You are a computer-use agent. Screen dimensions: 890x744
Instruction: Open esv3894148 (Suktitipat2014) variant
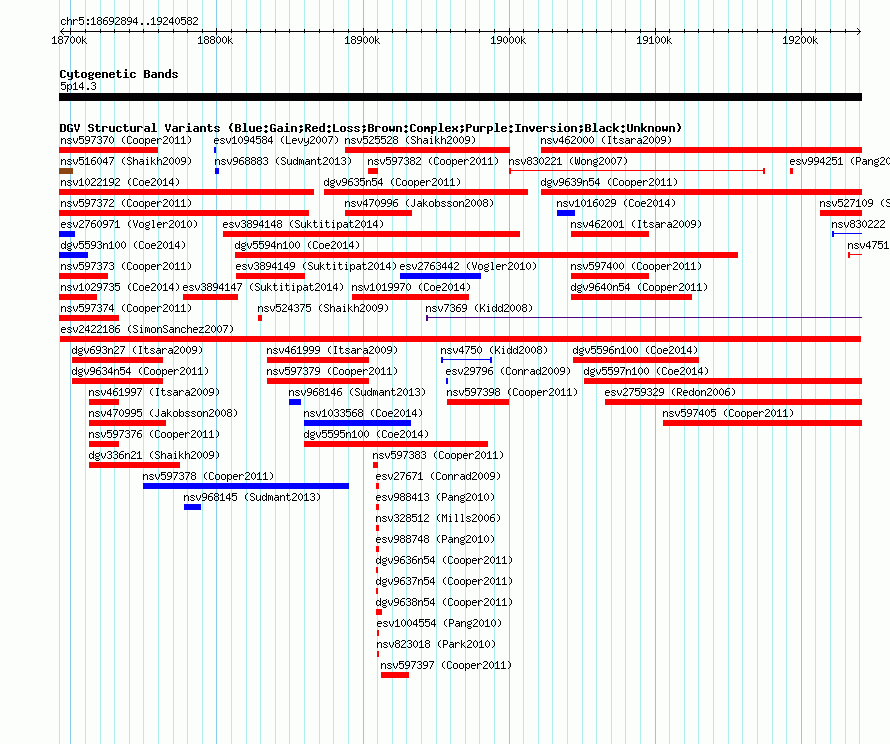pos(304,224)
